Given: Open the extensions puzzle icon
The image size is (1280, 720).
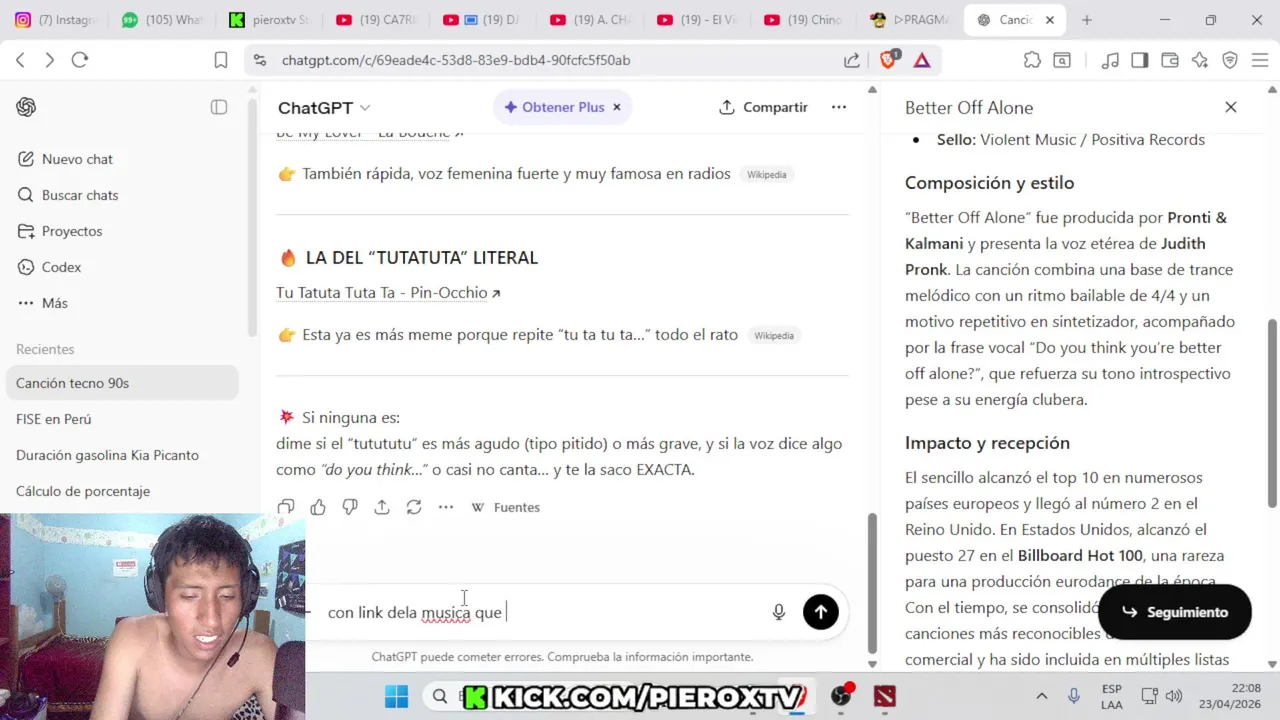Looking at the screenshot, I should [1032, 60].
